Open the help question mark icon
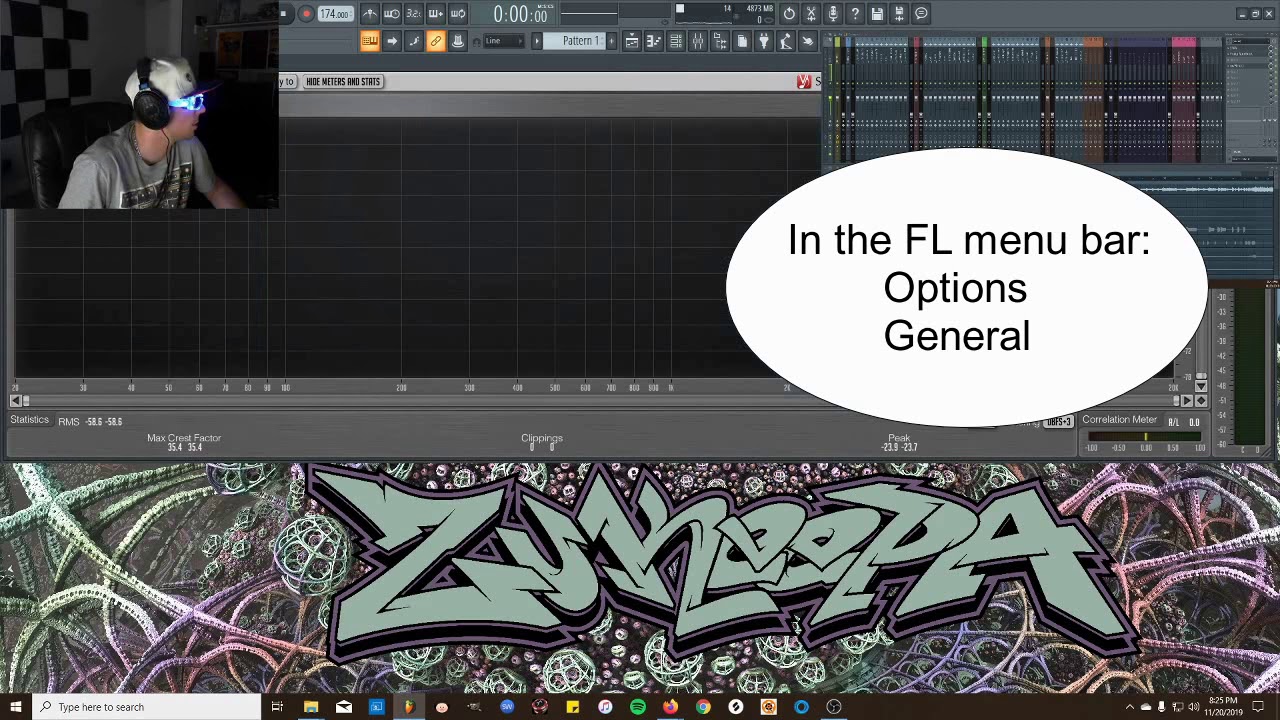This screenshot has width=1280, height=720. (x=855, y=14)
